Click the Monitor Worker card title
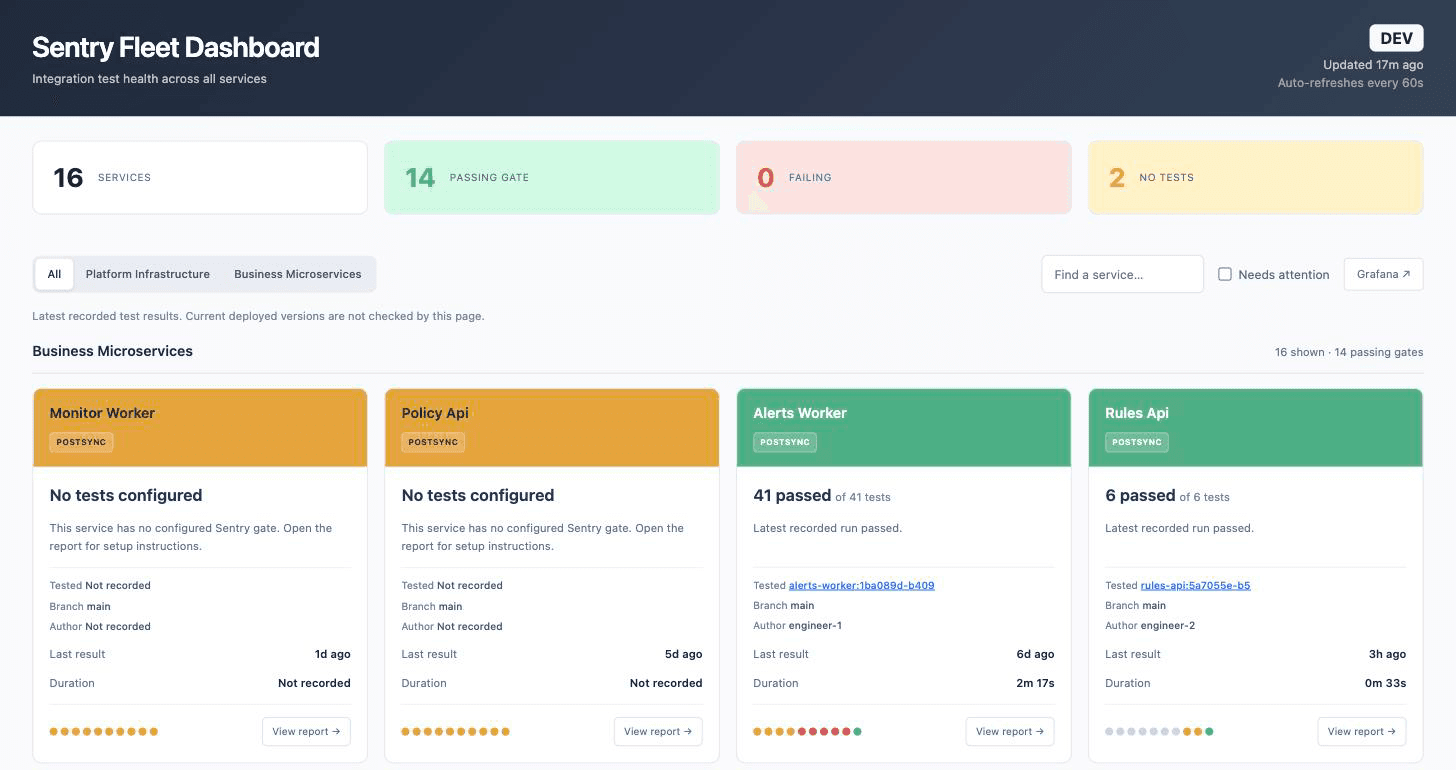This screenshot has width=1456, height=770. [102, 413]
